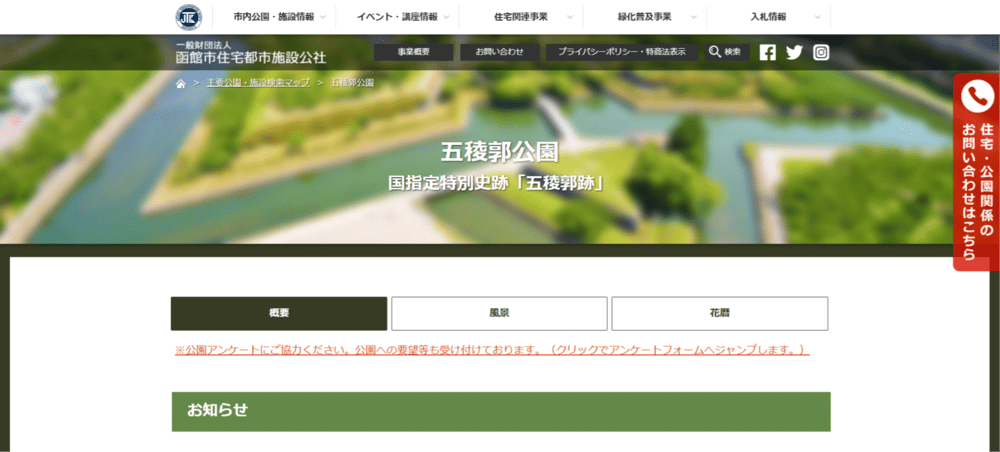The image size is (1000, 452).
Task: Select the 概要 tab
Action: click(x=279, y=314)
